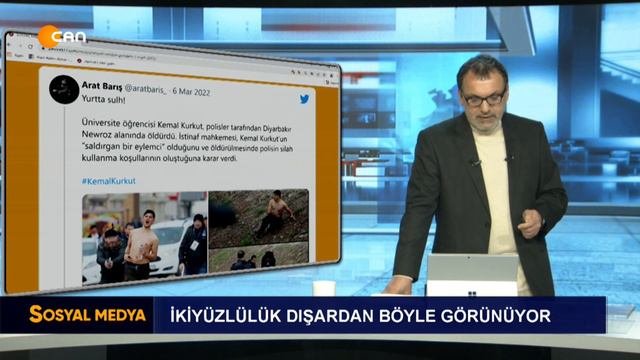Click the tweet line containing 'saldırgan bir eylemci'
Image resolution: width=640 pixels, height=360 pixels.
[x=187, y=147]
